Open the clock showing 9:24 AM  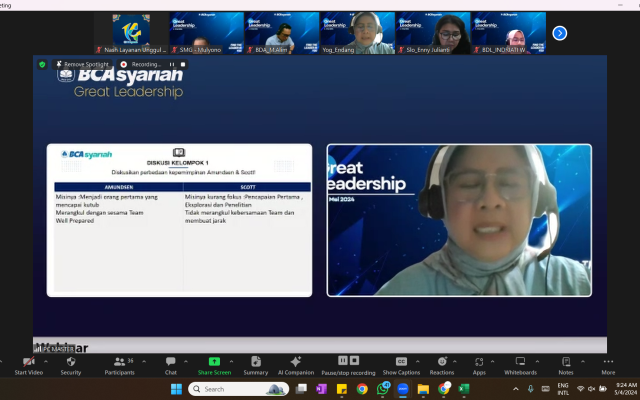[x=626, y=389]
